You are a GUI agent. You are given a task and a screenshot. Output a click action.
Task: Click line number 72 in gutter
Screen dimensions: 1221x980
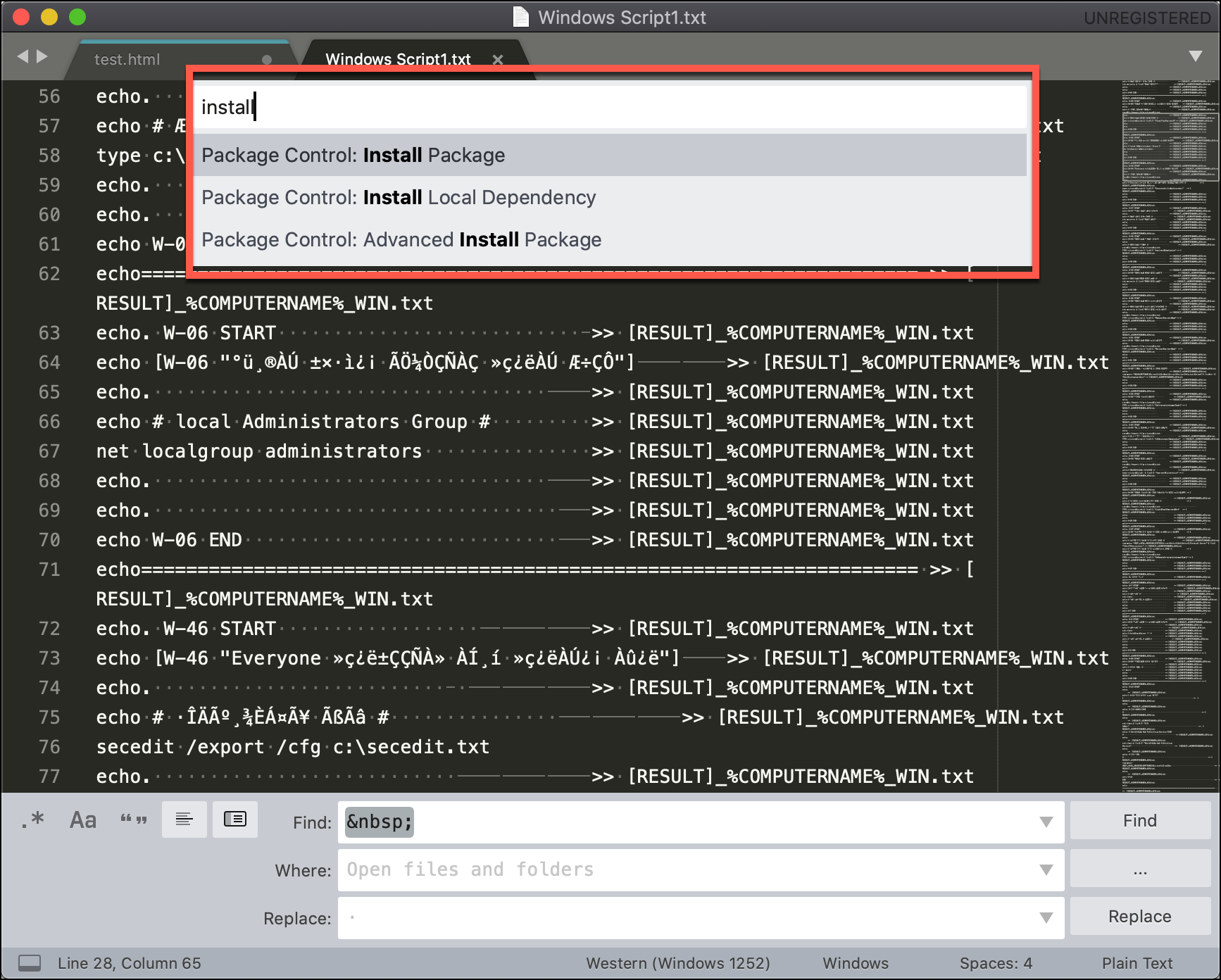tap(49, 629)
